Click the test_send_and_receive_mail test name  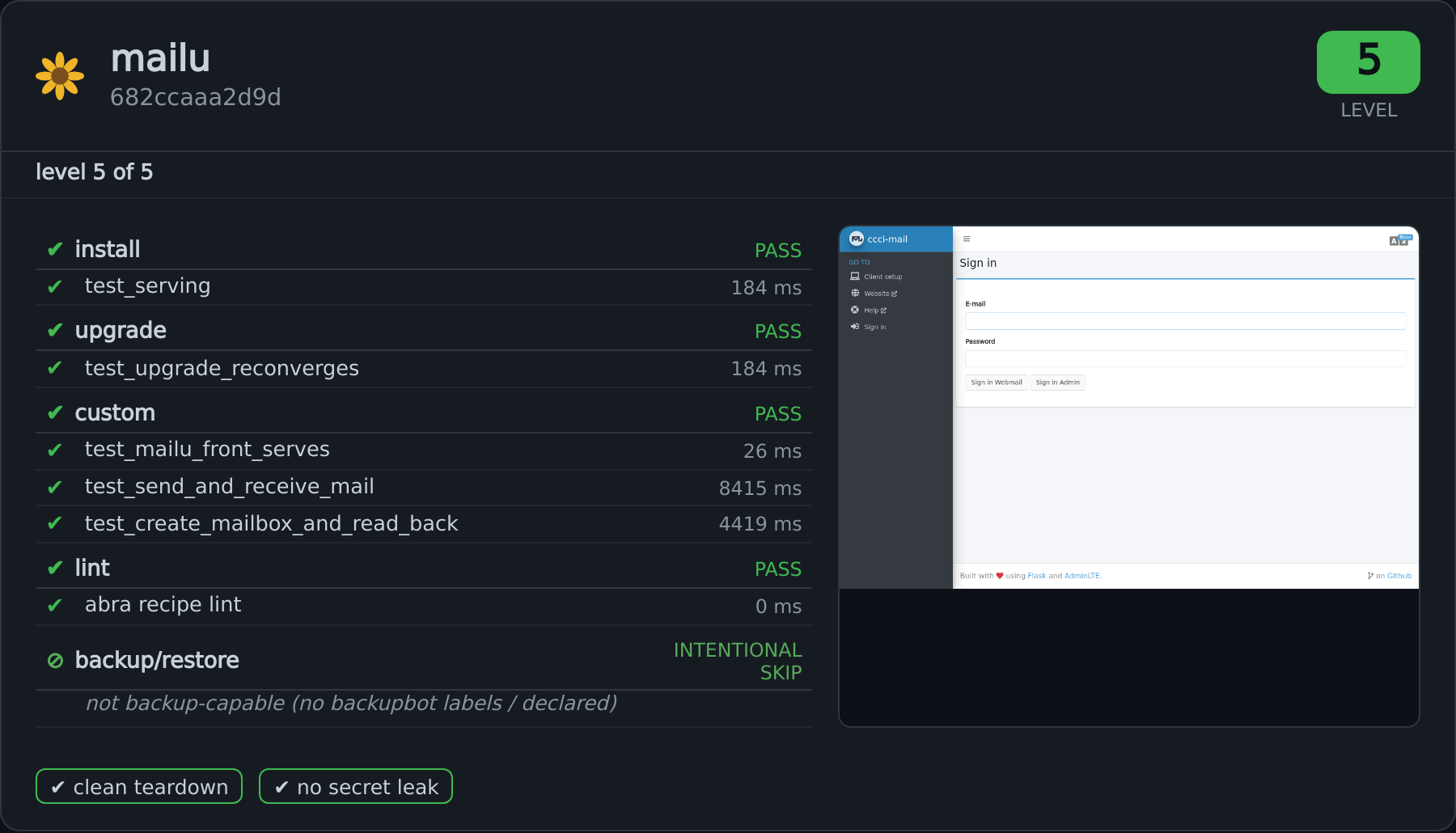[230, 487]
